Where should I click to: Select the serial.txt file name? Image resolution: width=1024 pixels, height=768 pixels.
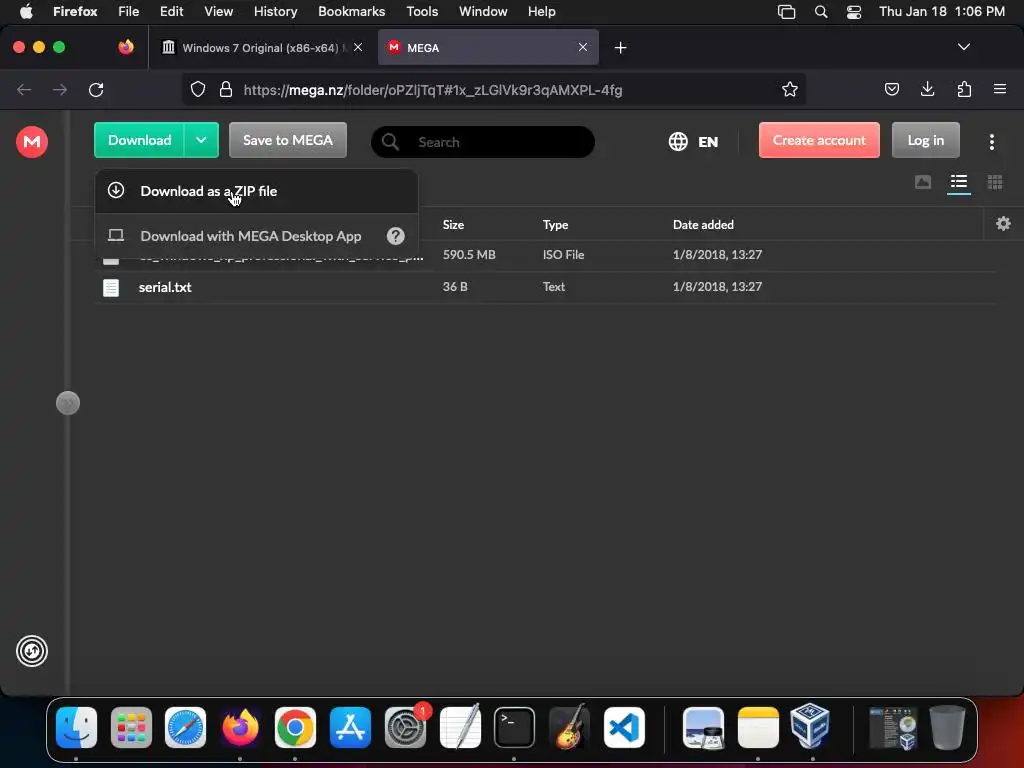click(165, 287)
